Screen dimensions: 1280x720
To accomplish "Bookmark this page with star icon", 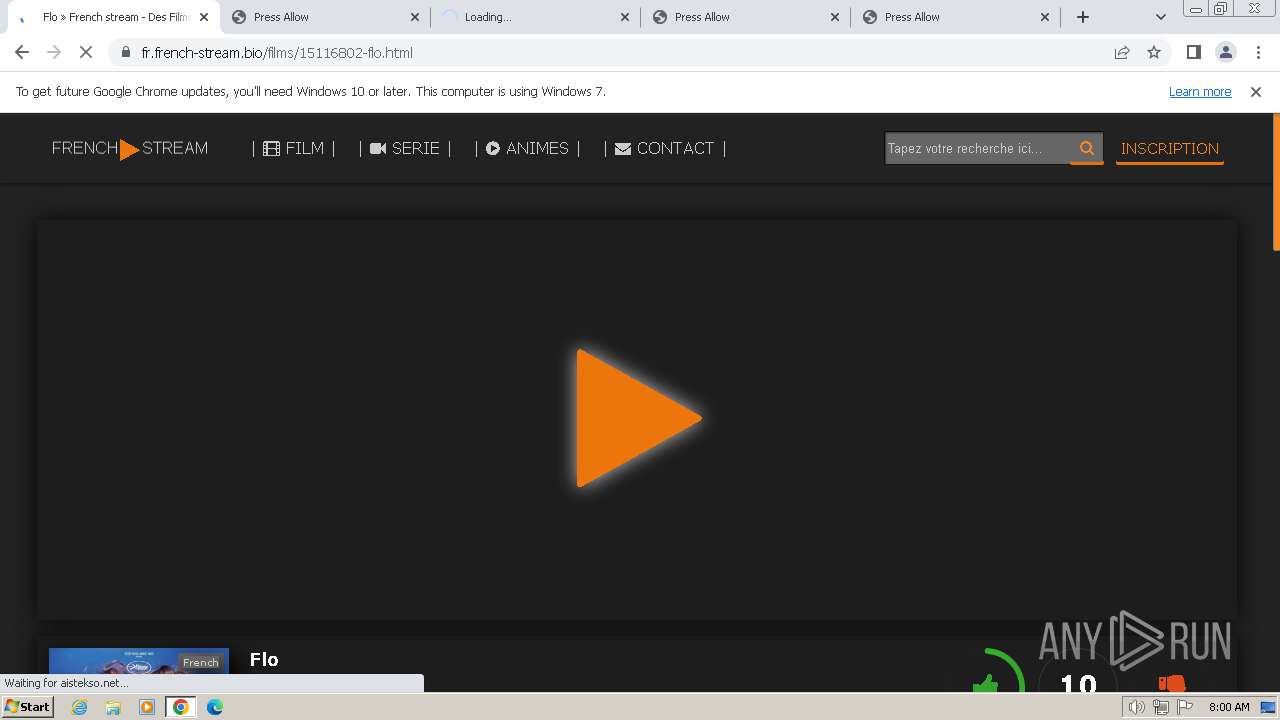I will click(x=1154, y=52).
